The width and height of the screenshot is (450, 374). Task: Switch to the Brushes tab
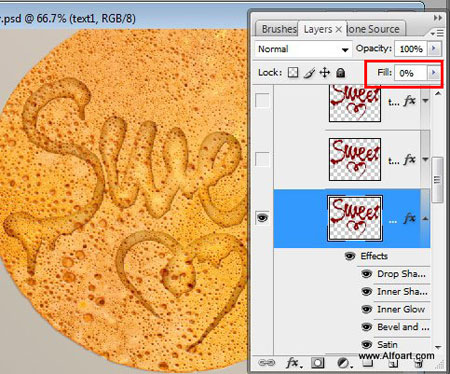tap(277, 29)
